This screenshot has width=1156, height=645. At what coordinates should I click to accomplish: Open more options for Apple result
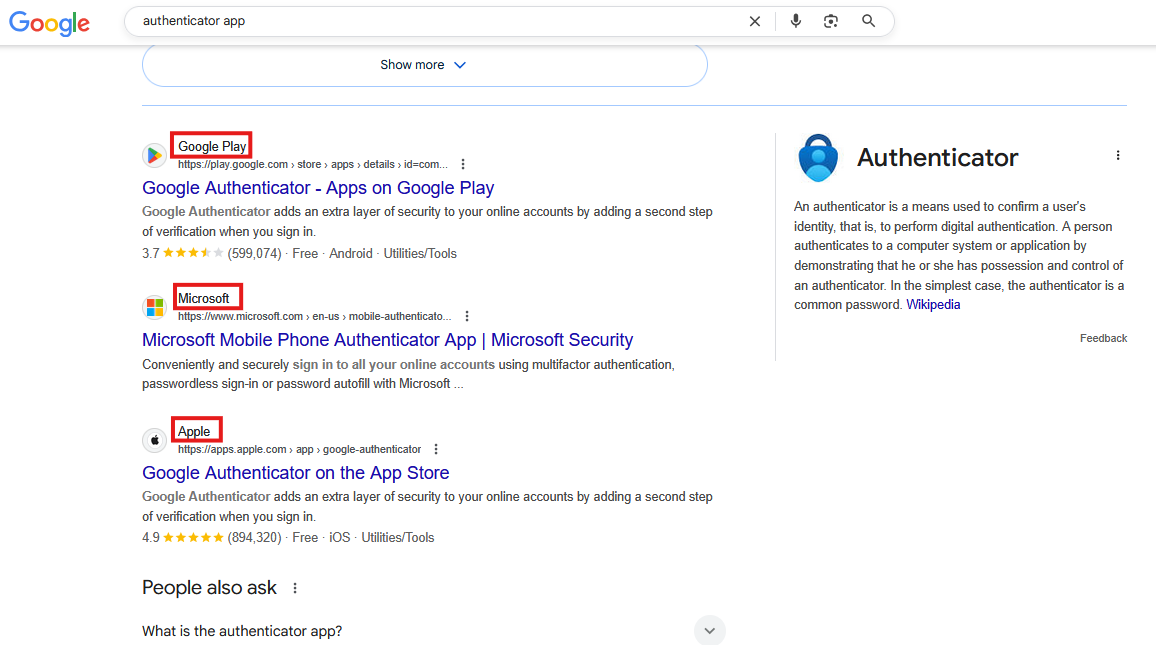point(436,450)
